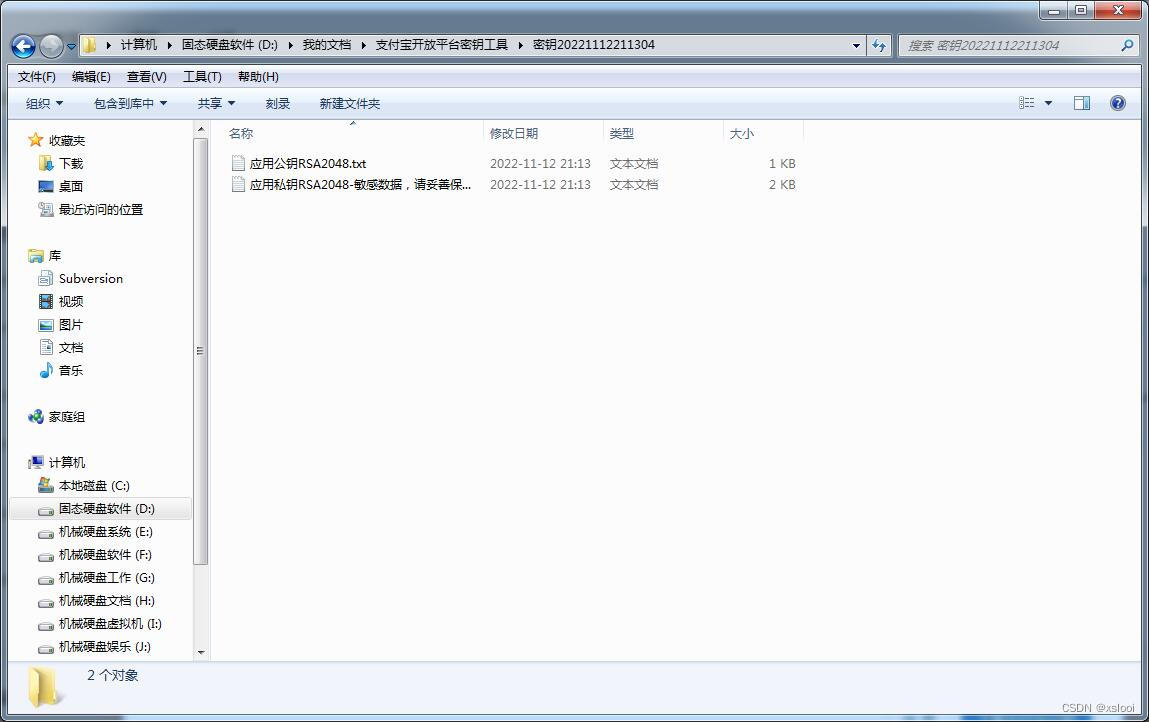The height and width of the screenshot is (722, 1149).
Task: Open the 工具(T) menu
Action: click(202, 77)
